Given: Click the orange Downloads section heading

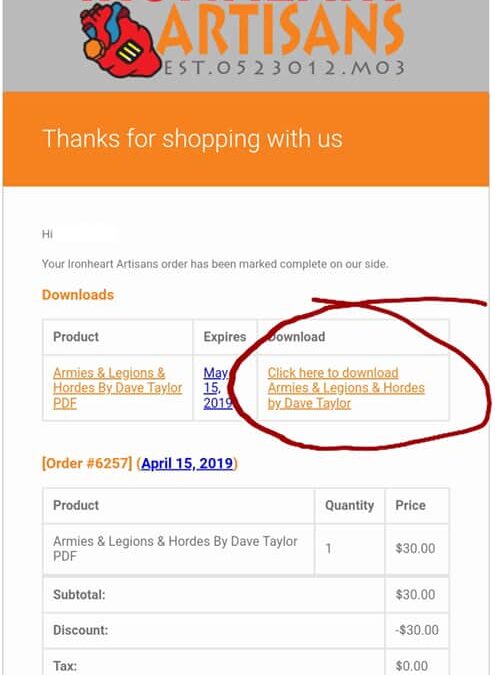Looking at the screenshot, I should point(78,295).
